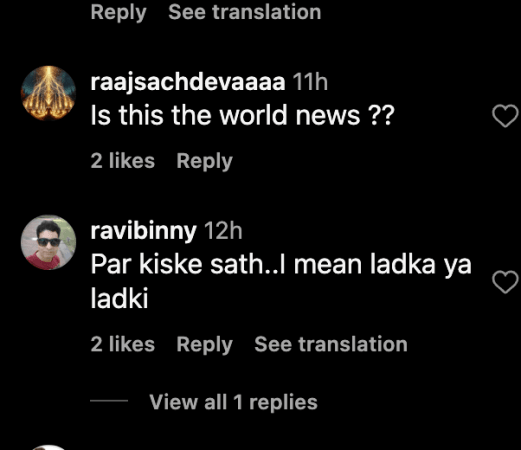Open raajsachdevaaaa's profile picture
This screenshot has height=450, width=521.
pos(48,93)
